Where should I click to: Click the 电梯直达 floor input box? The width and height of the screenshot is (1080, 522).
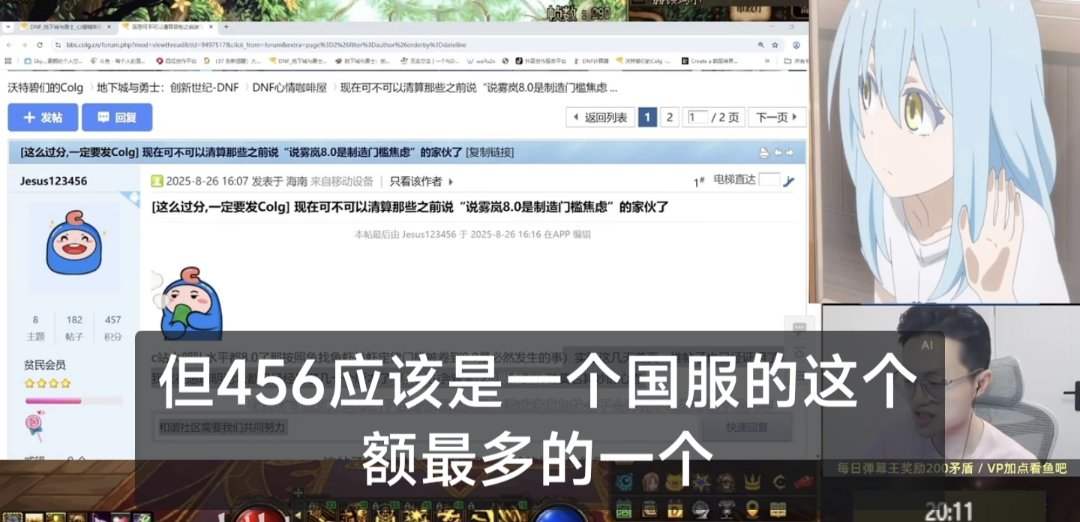pos(769,180)
